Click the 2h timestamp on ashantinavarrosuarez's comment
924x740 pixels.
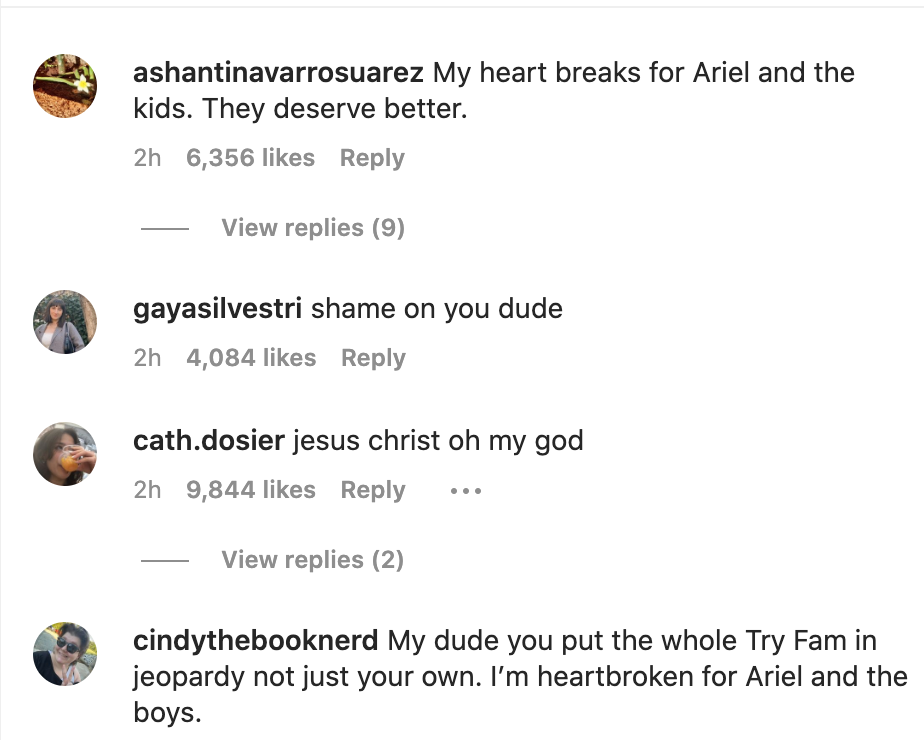(x=147, y=158)
